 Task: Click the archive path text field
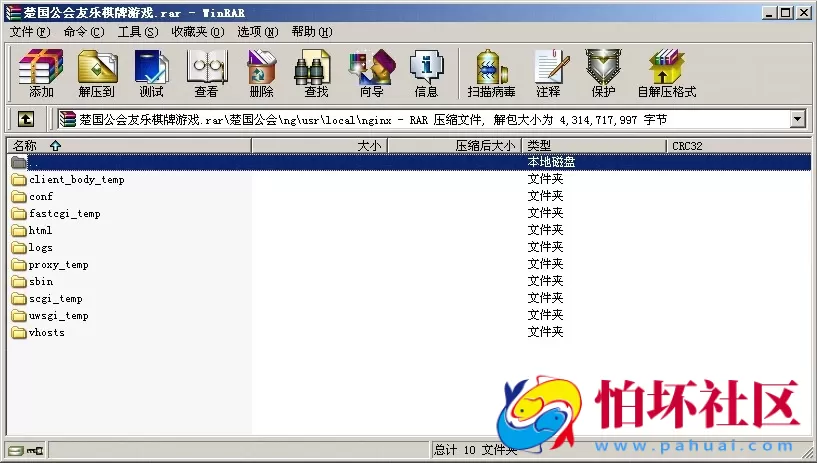(425, 120)
